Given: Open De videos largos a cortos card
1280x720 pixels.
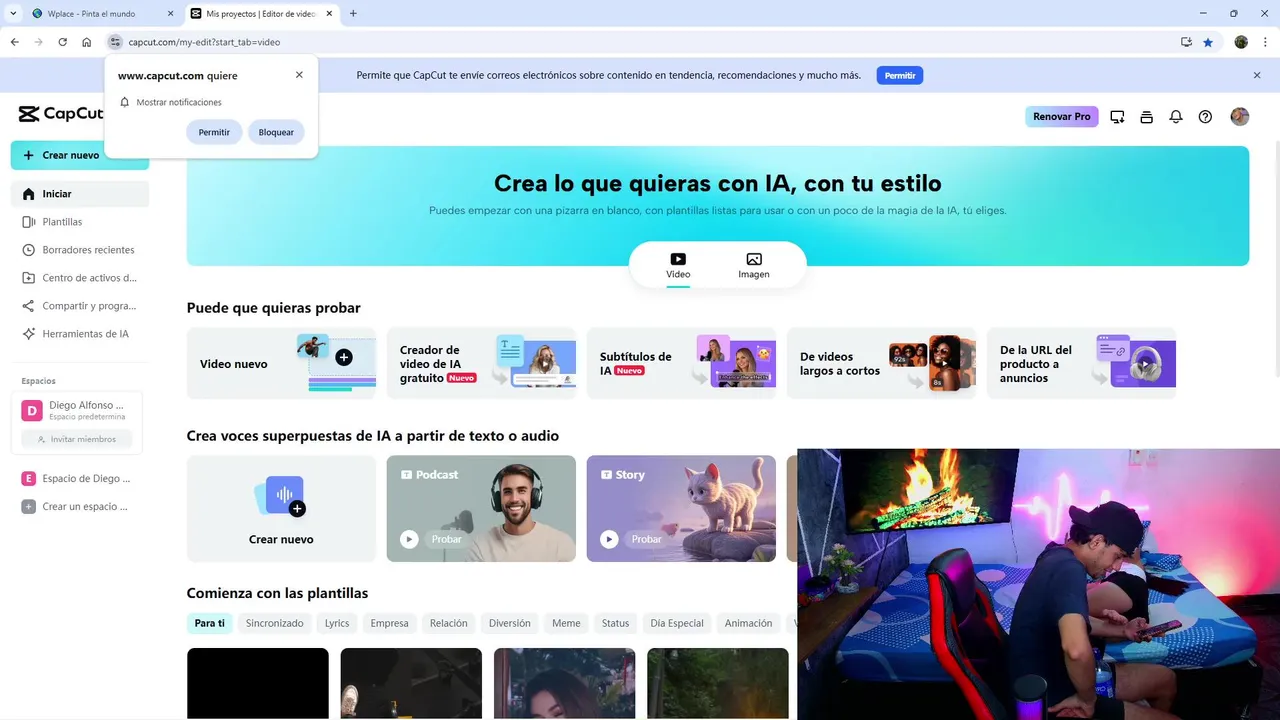Looking at the screenshot, I should [x=881, y=363].
